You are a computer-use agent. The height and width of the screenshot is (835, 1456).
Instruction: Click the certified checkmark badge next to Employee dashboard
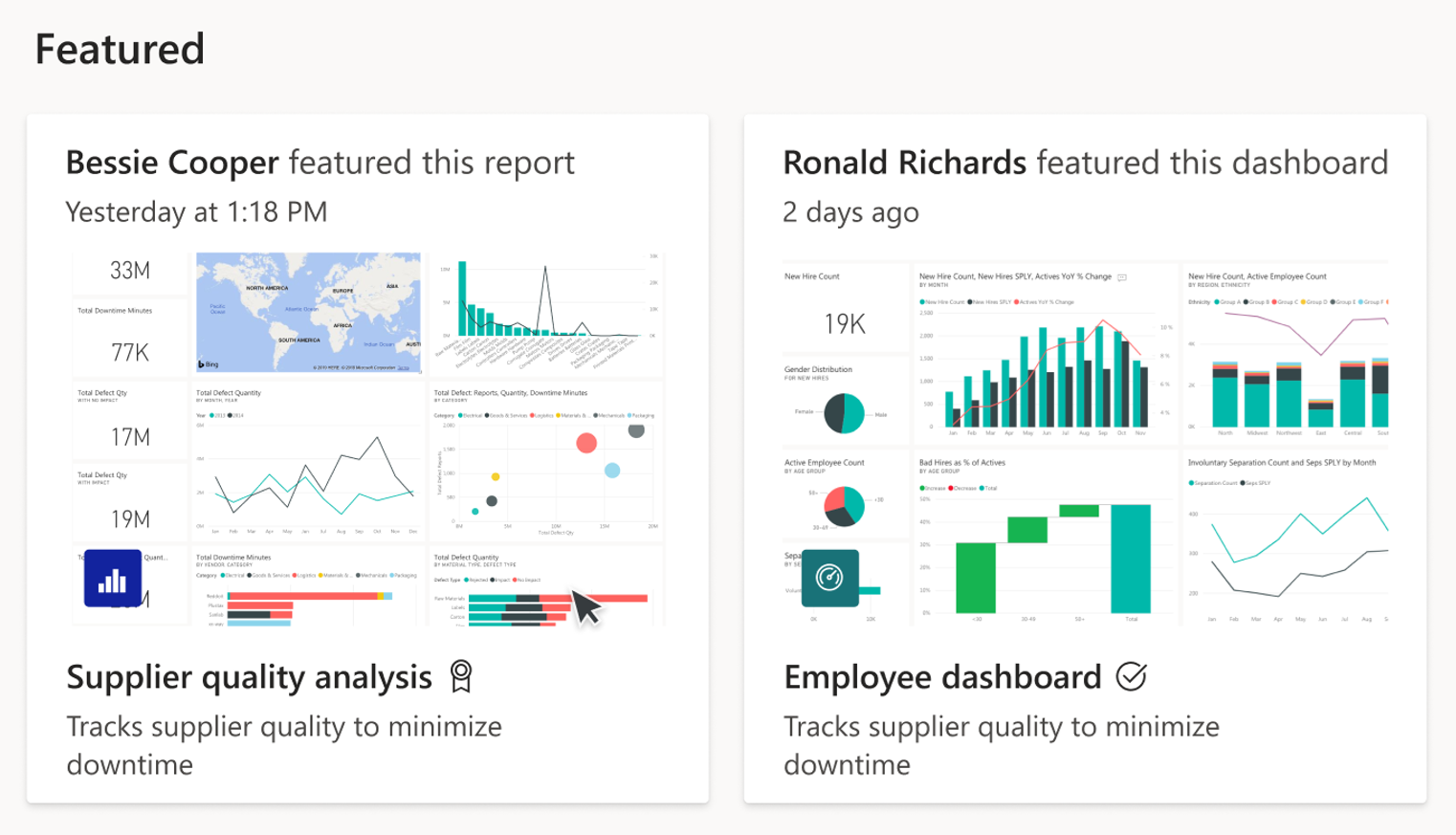tap(1131, 677)
